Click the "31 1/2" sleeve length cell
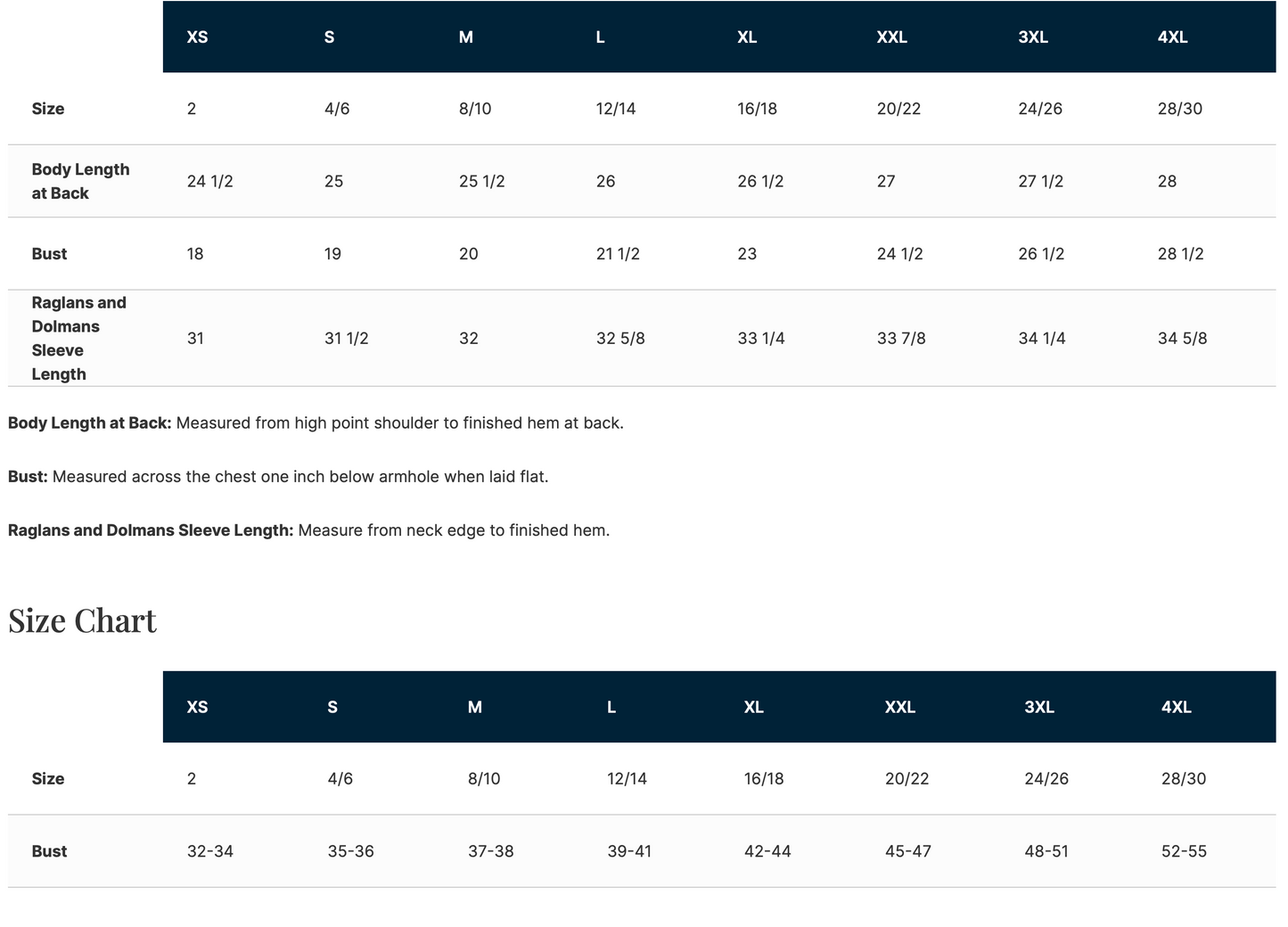1288x927 pixels. point(347,339)
